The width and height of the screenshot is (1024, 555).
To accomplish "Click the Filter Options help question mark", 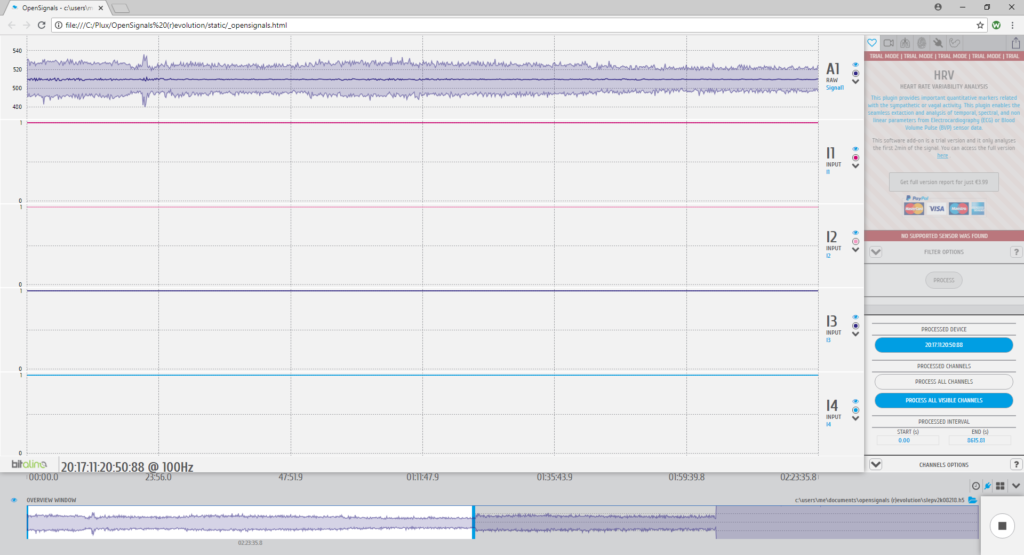I will tap(1016, 252).
